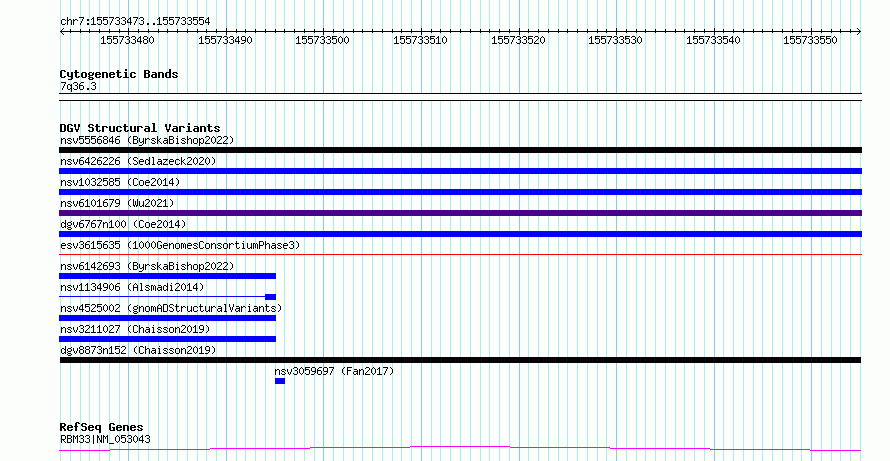
Task: Click the purple bar of nsv6101679
Action: (x=460, y=213)
